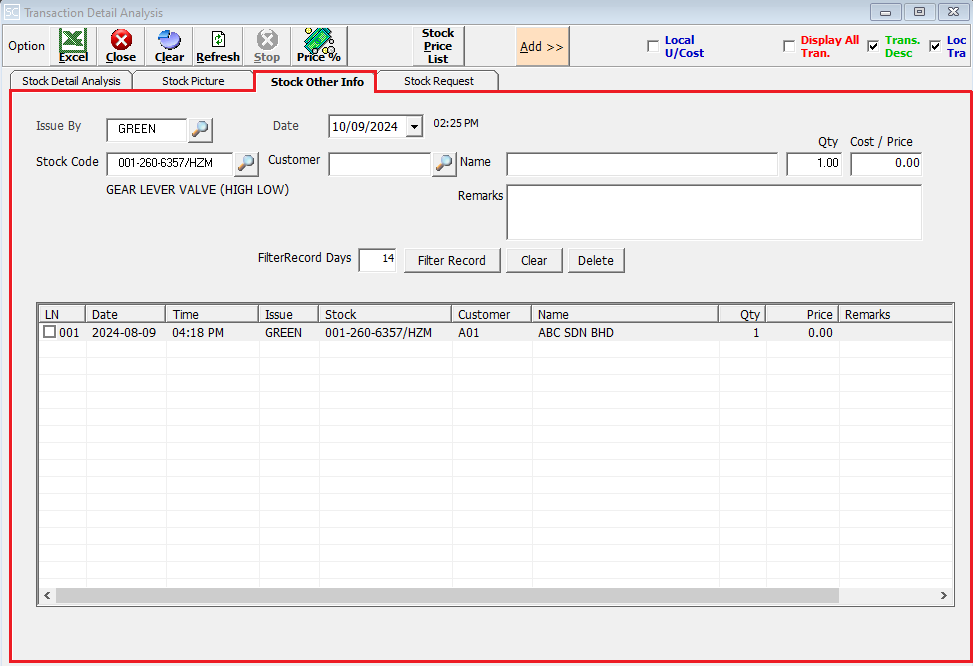This screenshot has width=973, height=666.
Task: Click the scroll right arrow of grid
Action: click(944, 595)
